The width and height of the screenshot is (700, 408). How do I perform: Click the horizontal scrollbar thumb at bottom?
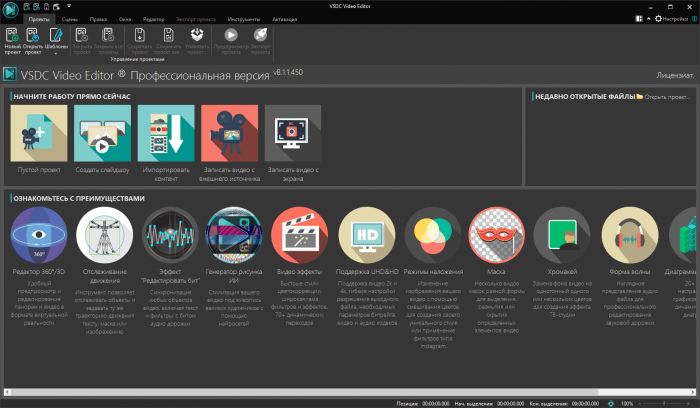[x=304, y=392]
